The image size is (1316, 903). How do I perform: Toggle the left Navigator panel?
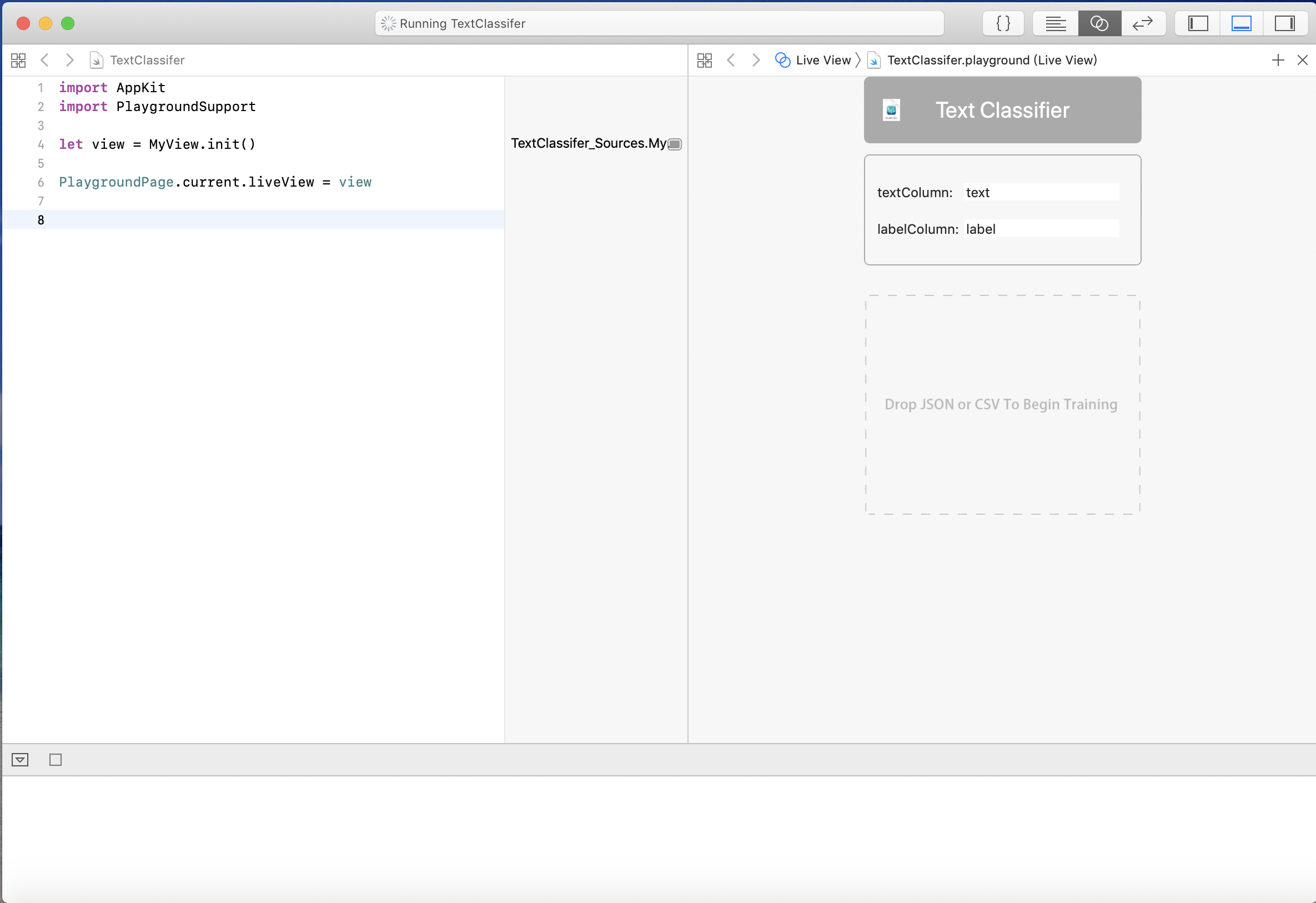(1198, 23)
